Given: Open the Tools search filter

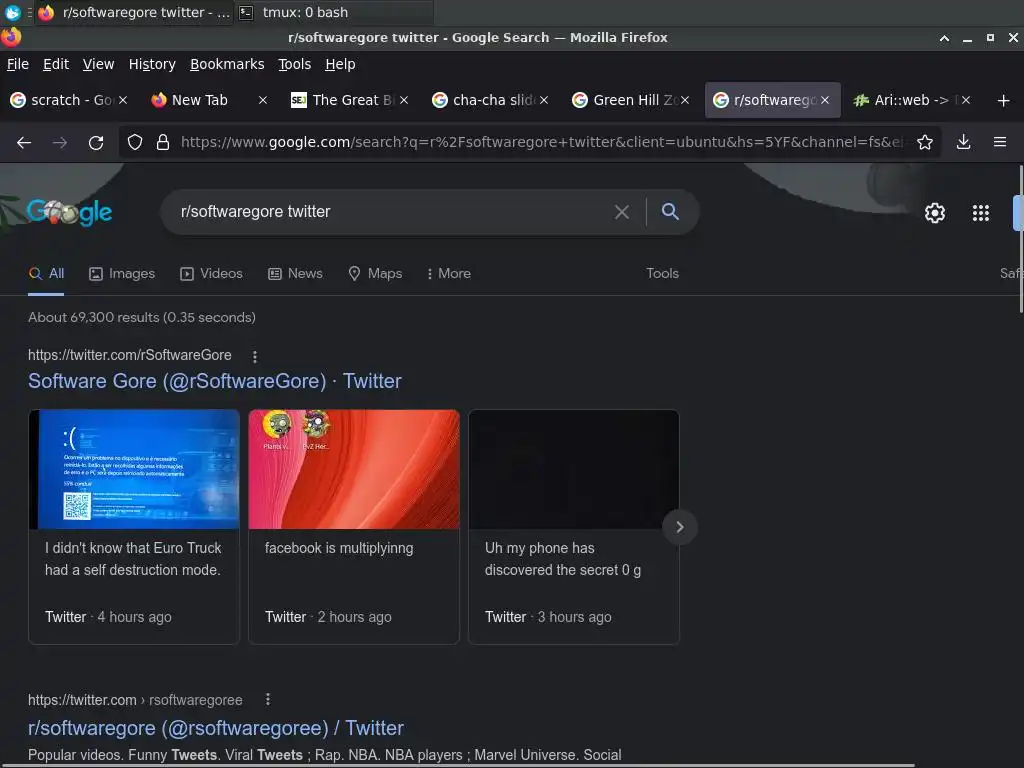Looking at the screenshot, I should coord(662,274).
